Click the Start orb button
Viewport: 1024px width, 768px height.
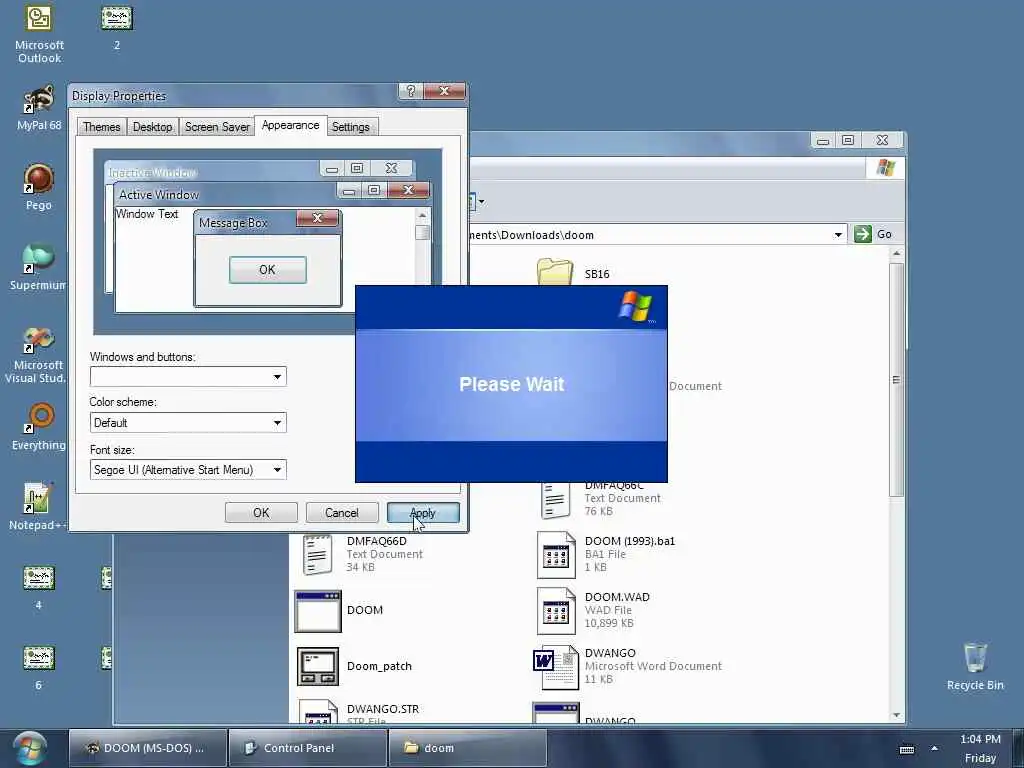click(29, 748)
